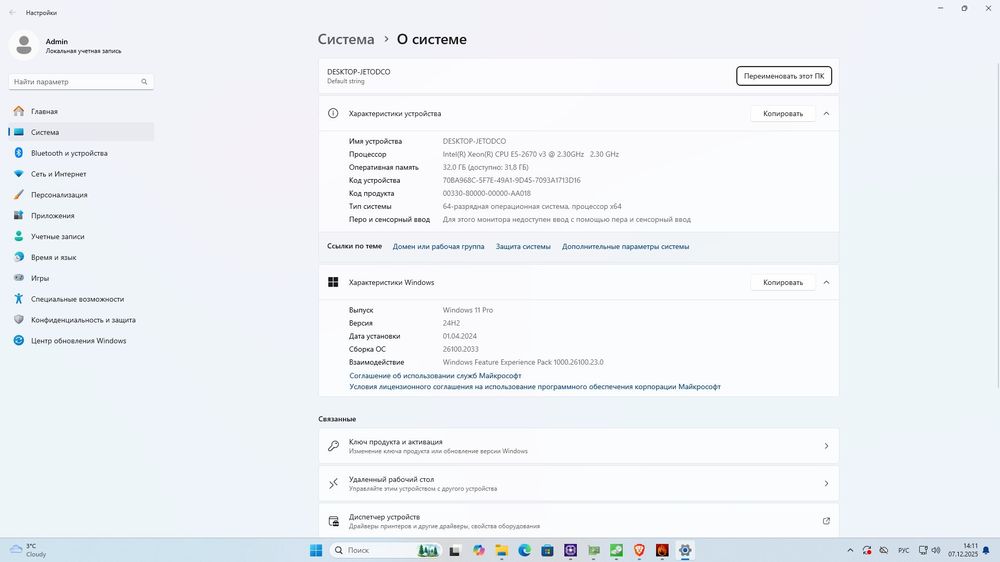Click the Сборка ОС value 26100.2033
Image resolution: width=1000 pixels, height=562 pixels.
(x=460, y=349)
